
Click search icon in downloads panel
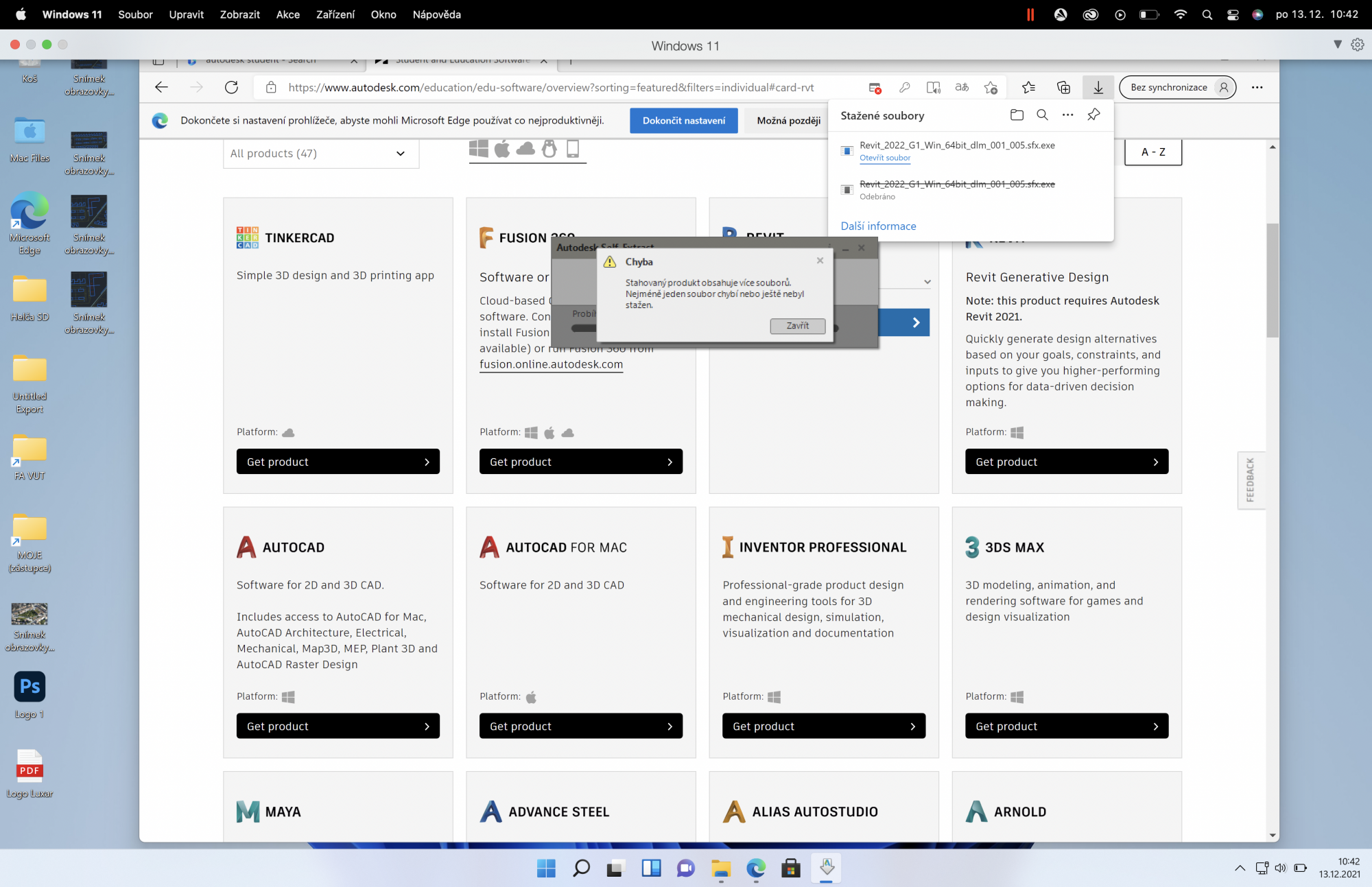coord(1042,115)
